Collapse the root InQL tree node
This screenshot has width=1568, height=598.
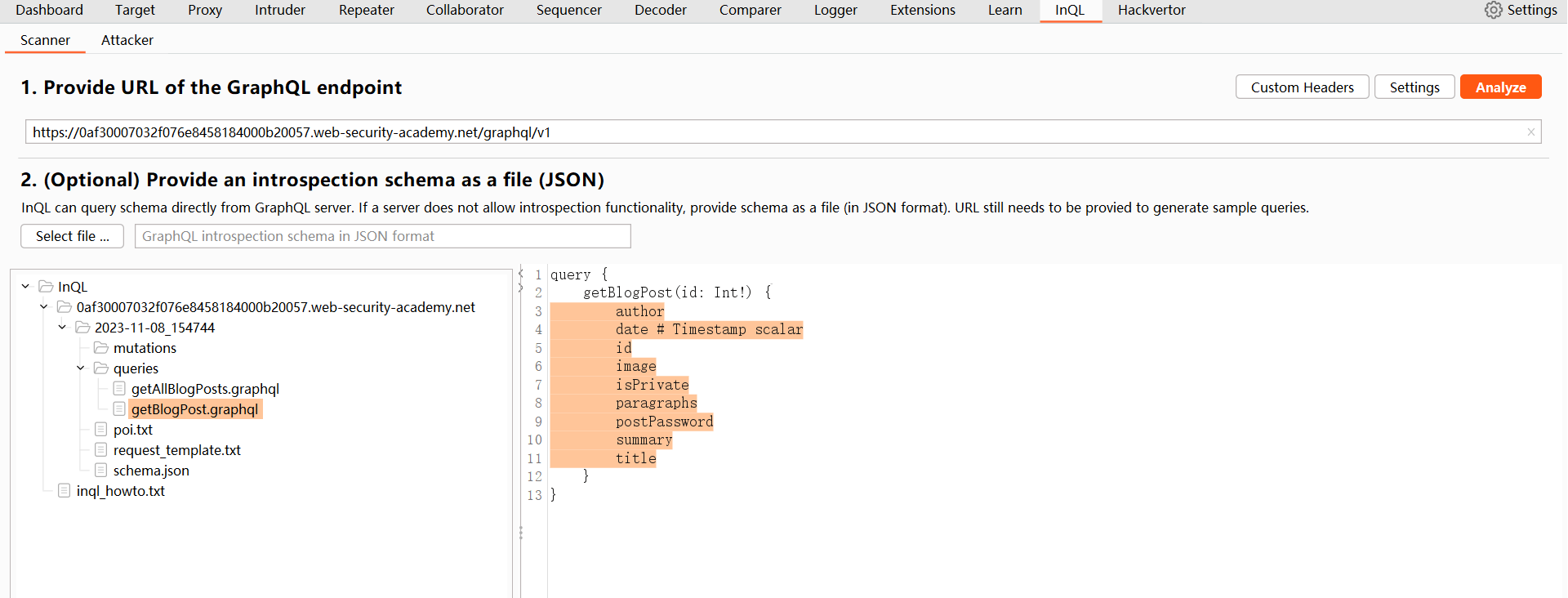click(x=25, y=287)
